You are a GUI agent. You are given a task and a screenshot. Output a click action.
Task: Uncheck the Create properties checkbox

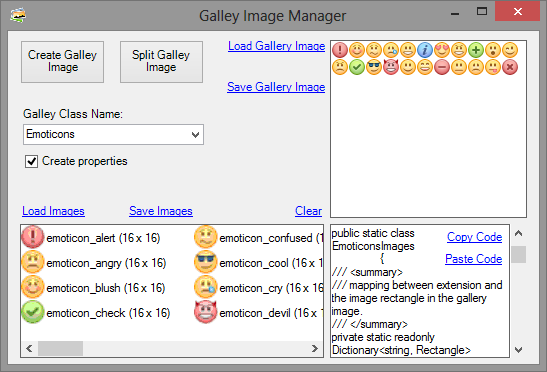(x=31, y=162)
